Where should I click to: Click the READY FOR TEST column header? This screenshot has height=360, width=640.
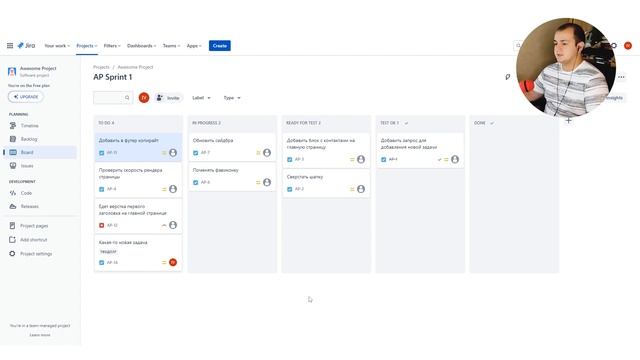coord(303,123)
